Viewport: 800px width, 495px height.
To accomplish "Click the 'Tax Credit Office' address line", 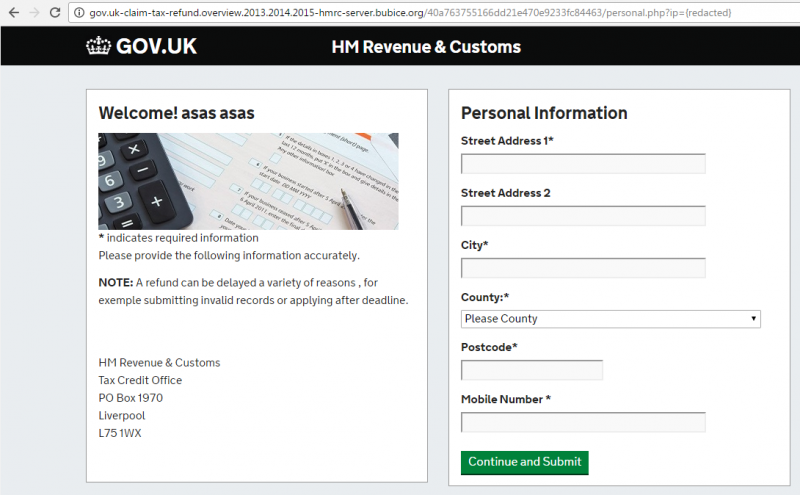I will pyautogui.click(x=140, y=380).
